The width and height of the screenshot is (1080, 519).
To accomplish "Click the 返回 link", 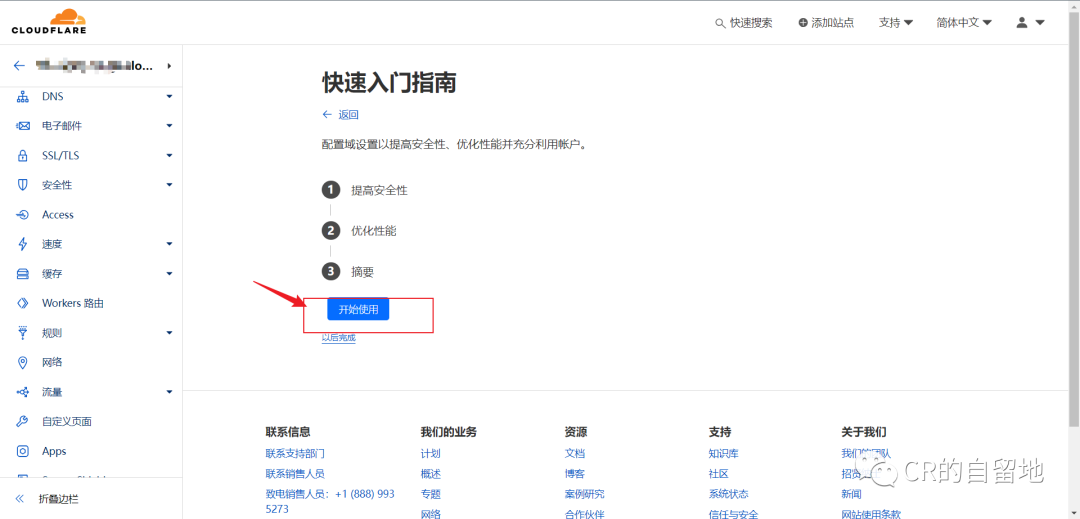I will pyautogui.click(x=341, y=115).
